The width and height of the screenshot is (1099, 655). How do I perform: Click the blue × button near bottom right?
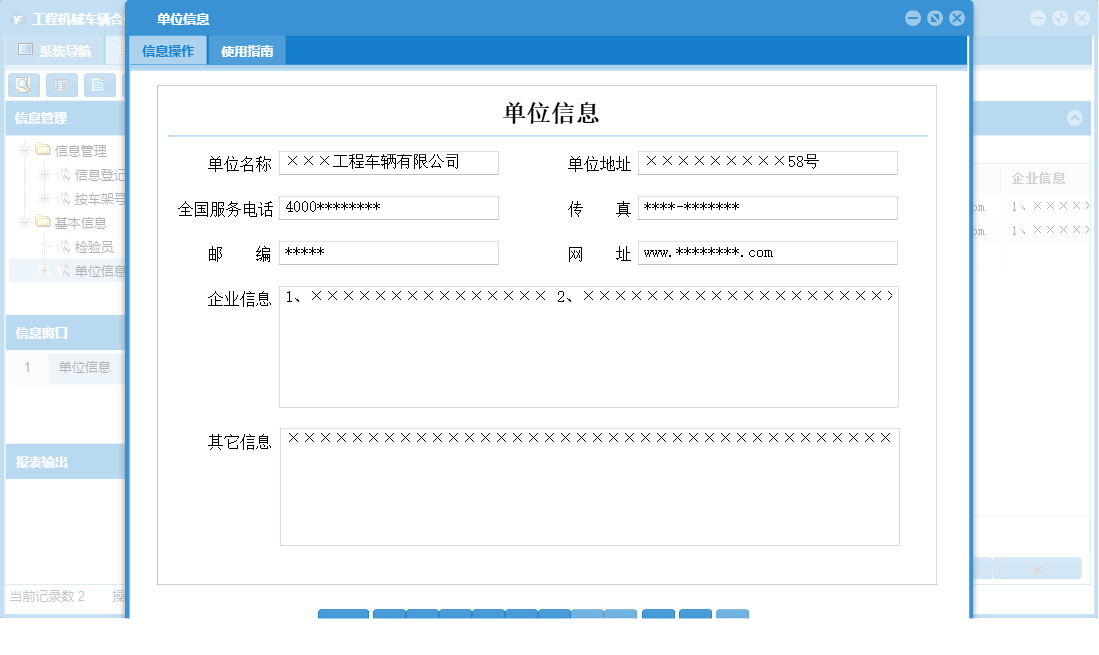pyautogui.click(x=1037, y=568)
